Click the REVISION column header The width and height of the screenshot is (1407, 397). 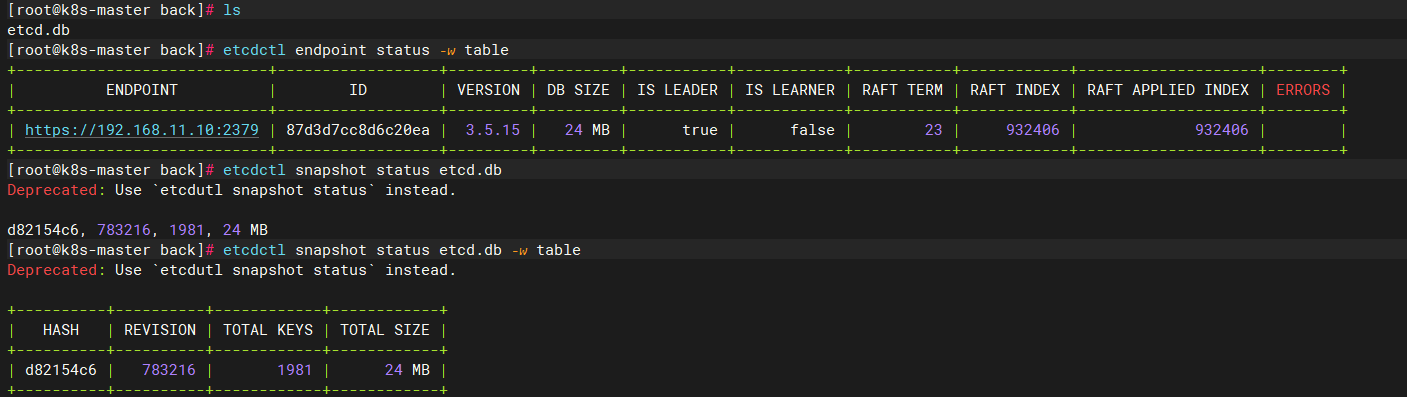[160, 330]
